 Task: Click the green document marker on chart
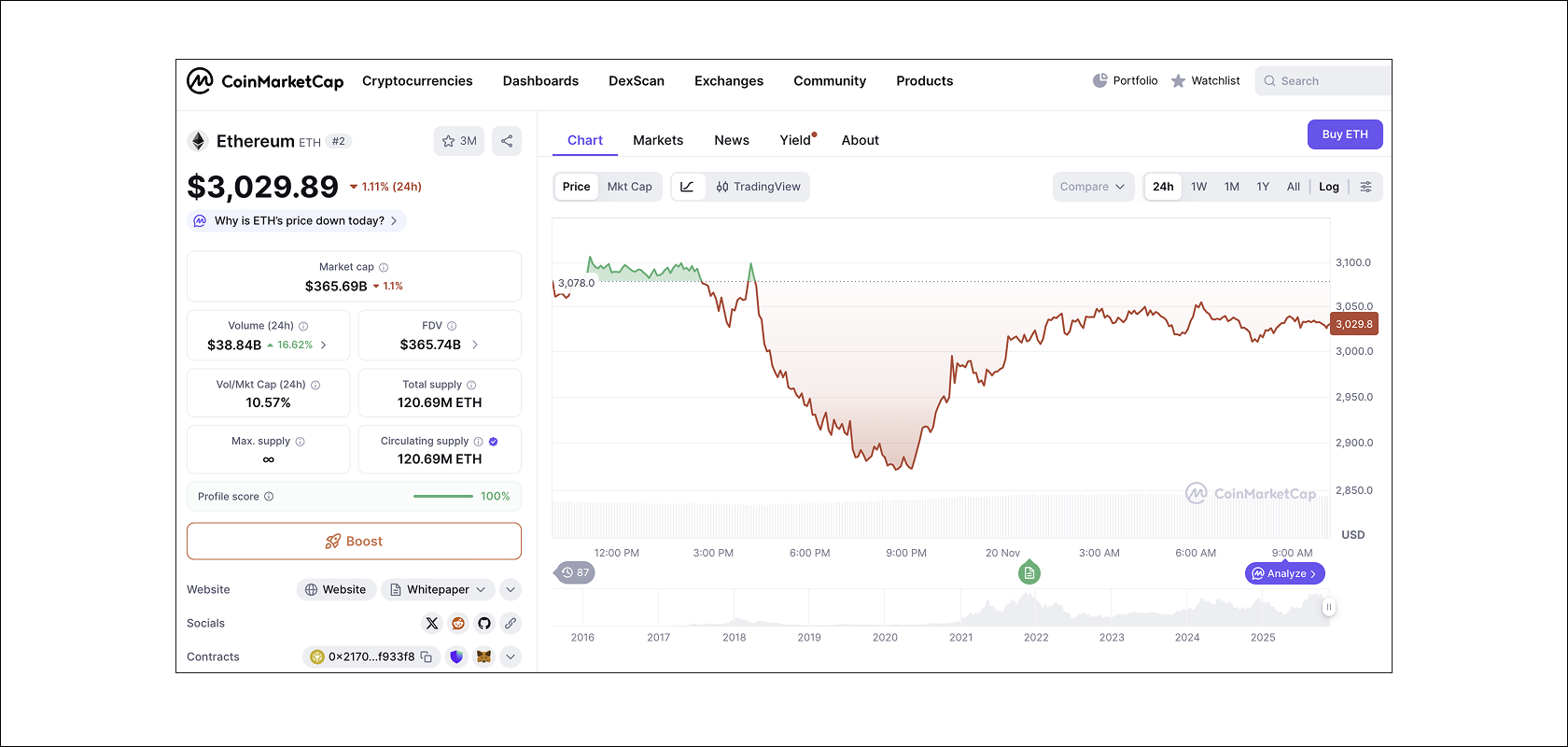pos(1029,572)
